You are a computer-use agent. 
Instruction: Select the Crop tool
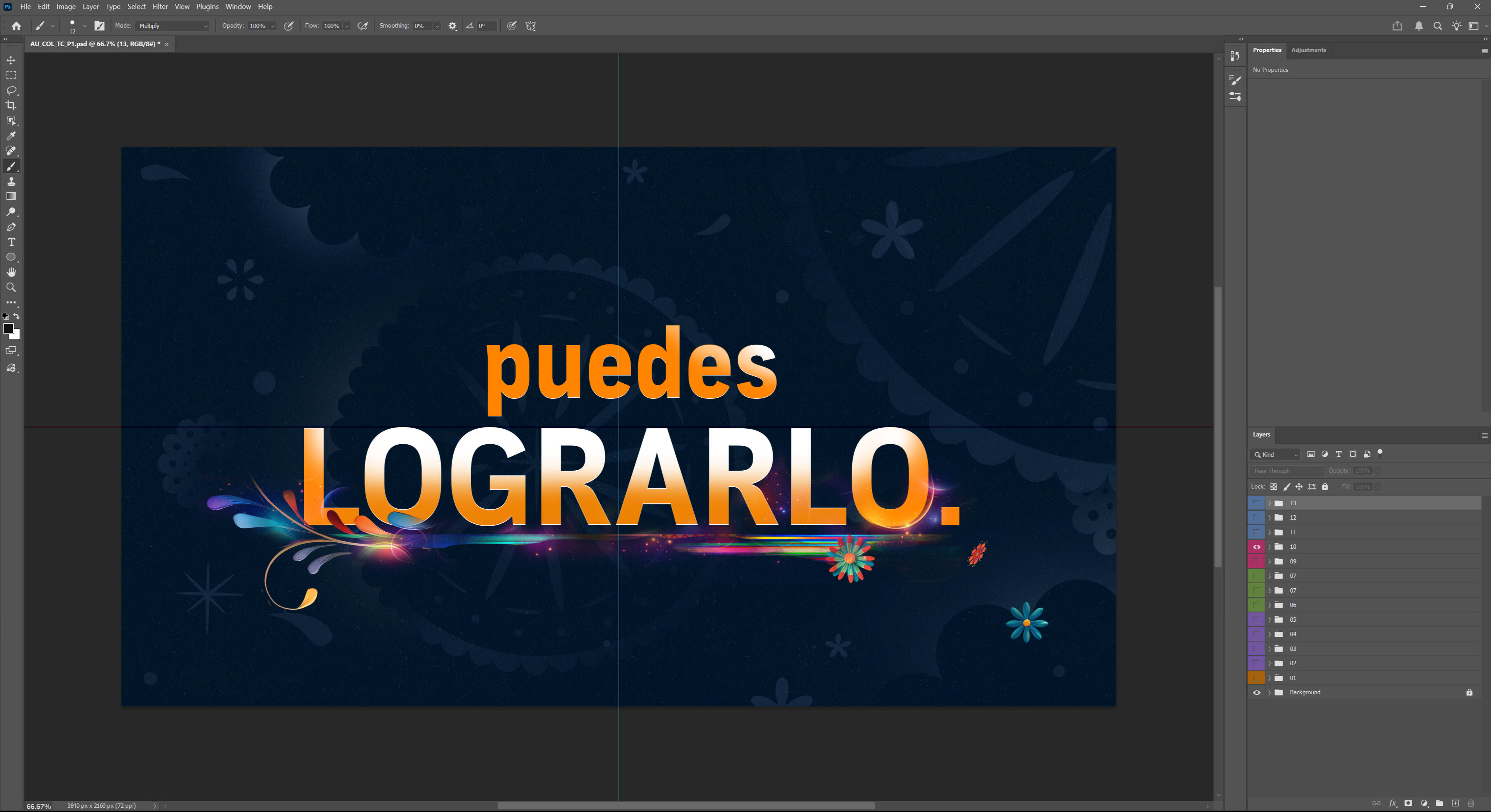click(x=11, y=105)
